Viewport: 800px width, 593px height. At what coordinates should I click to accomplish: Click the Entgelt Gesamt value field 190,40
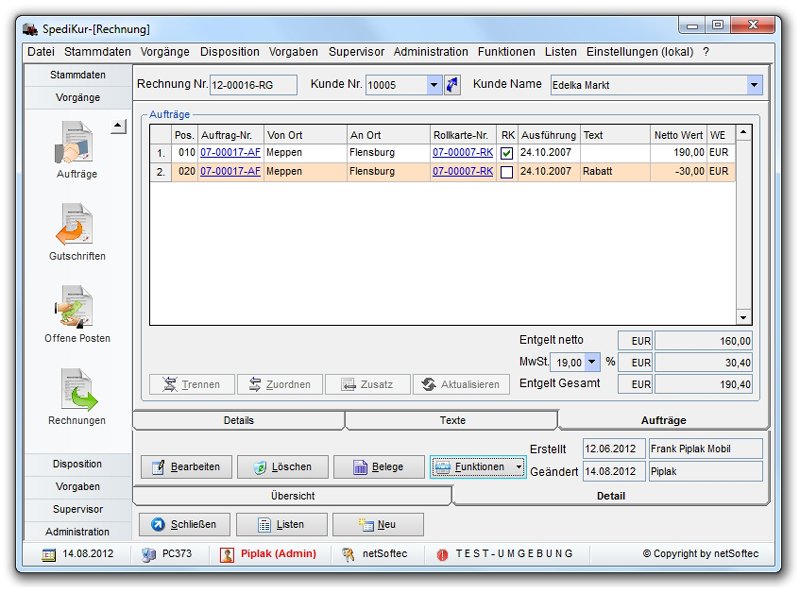click(703, 384)
